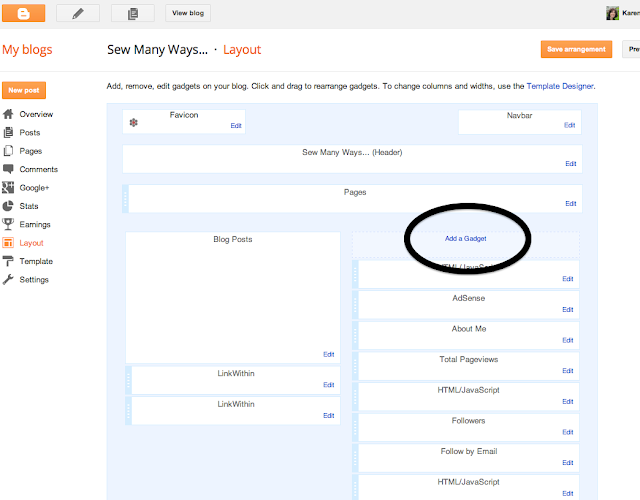Screen dimensions: 640x500
Task: Edit the Follow by Email gadget
Action: tap(568, 463)
